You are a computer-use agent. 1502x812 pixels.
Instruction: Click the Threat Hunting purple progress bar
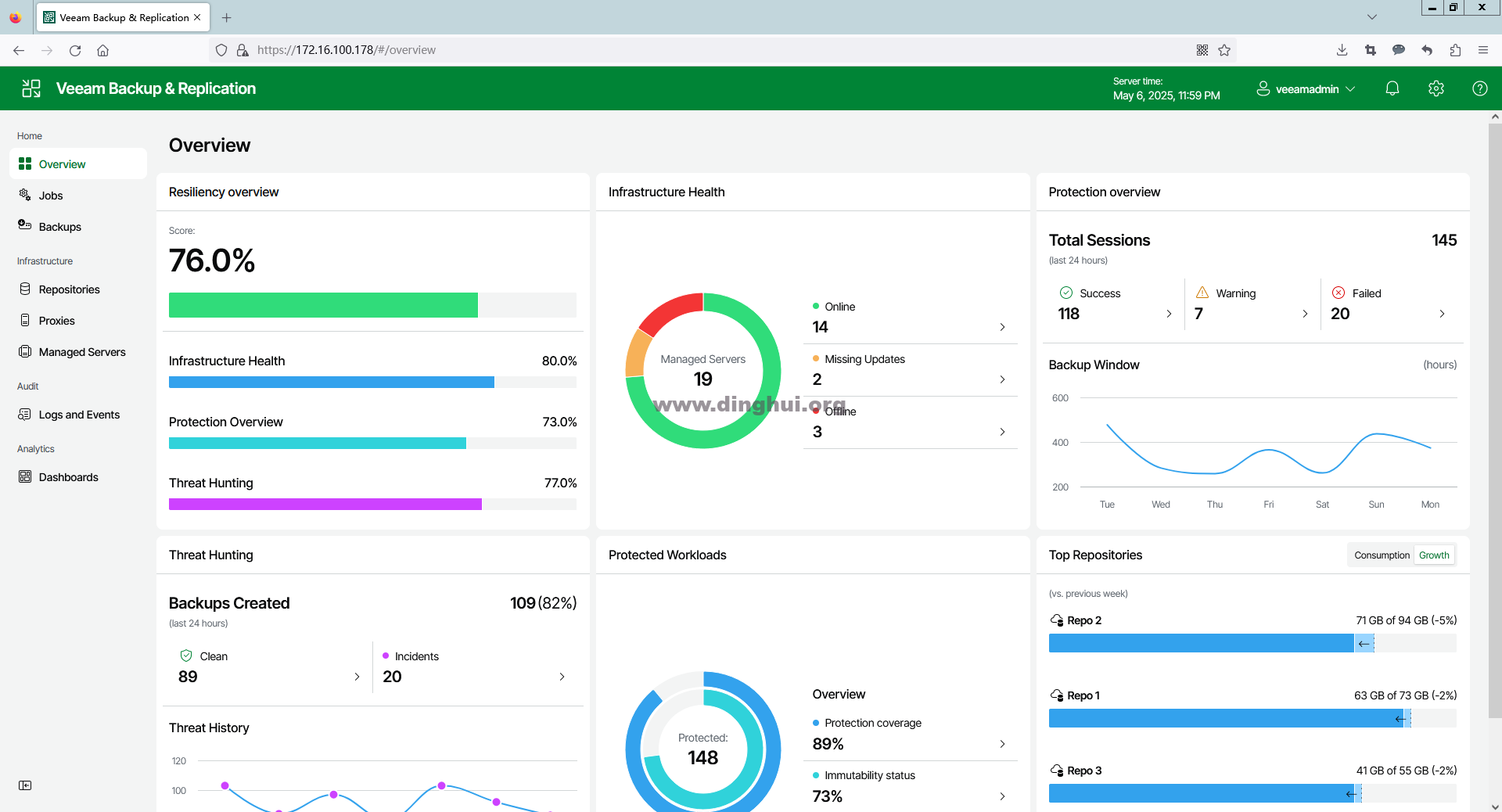point(372,505)
